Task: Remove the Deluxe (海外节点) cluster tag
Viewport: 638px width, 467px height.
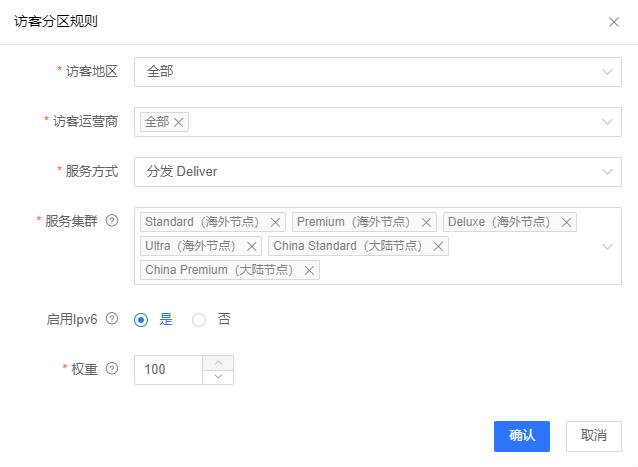Action: pos(566,222)
